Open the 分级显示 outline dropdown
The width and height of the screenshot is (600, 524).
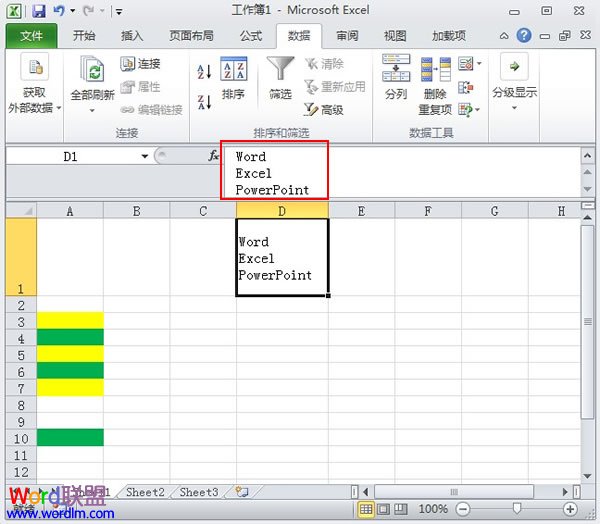(514, 82)
